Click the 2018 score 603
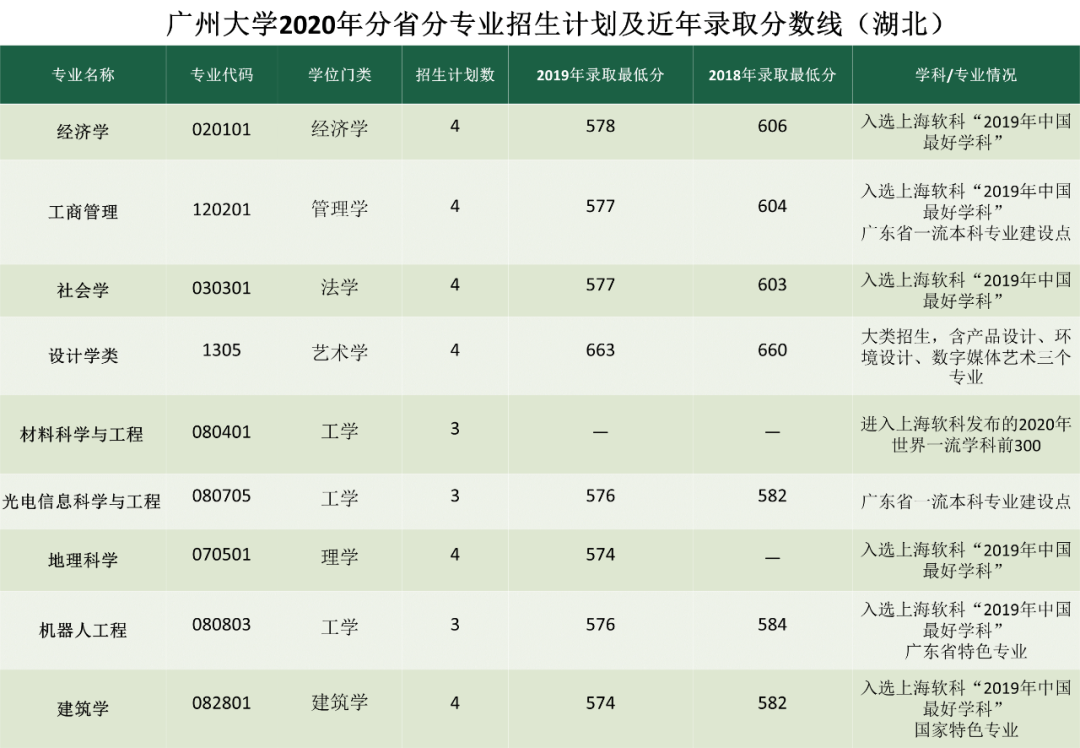The image size is (1080, 748). pyautogui.click(x=772, y=284)
